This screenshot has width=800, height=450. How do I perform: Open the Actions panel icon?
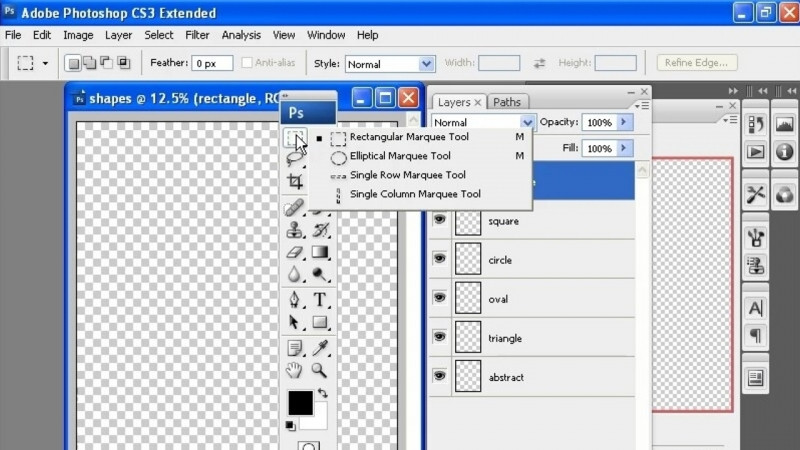click(x=756, y=152)
